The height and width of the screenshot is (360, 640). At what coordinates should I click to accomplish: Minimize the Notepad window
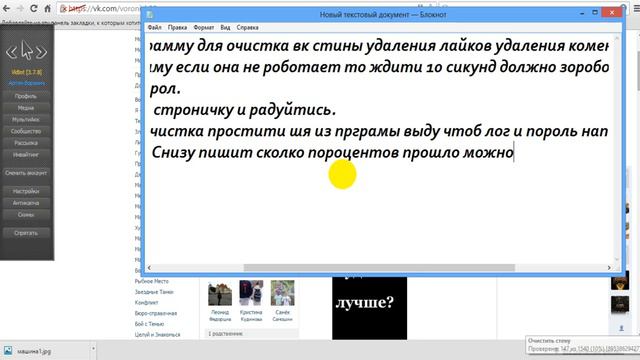(582, 13)
